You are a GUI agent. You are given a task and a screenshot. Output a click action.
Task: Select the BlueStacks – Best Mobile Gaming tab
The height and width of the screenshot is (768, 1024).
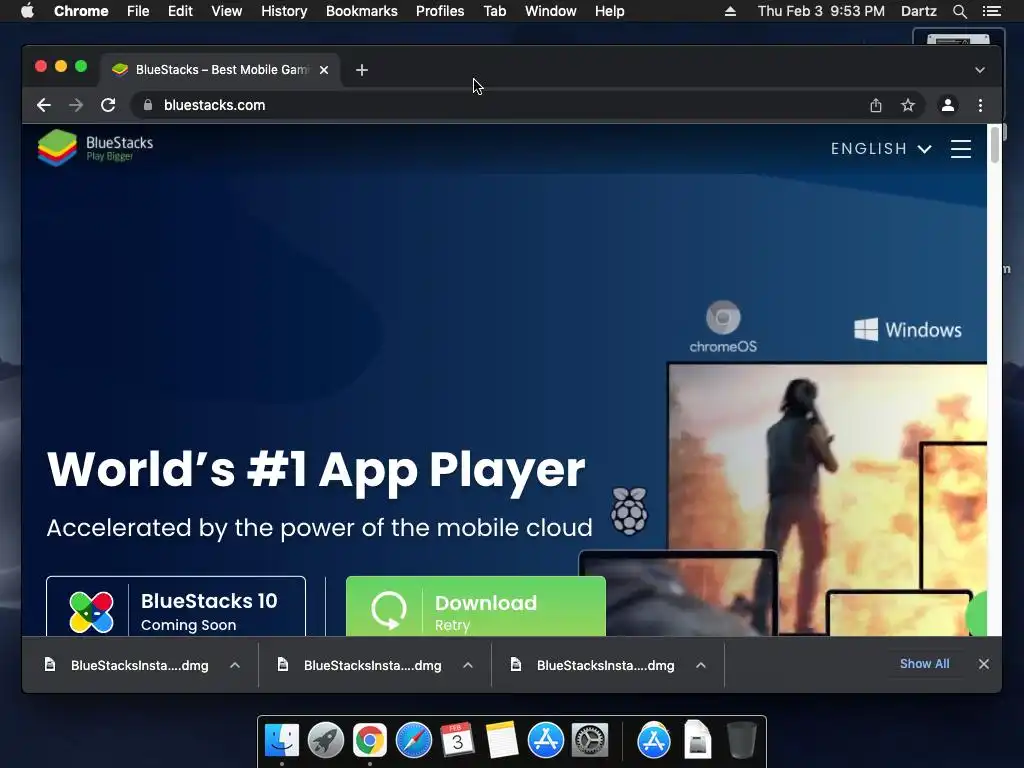219,70
